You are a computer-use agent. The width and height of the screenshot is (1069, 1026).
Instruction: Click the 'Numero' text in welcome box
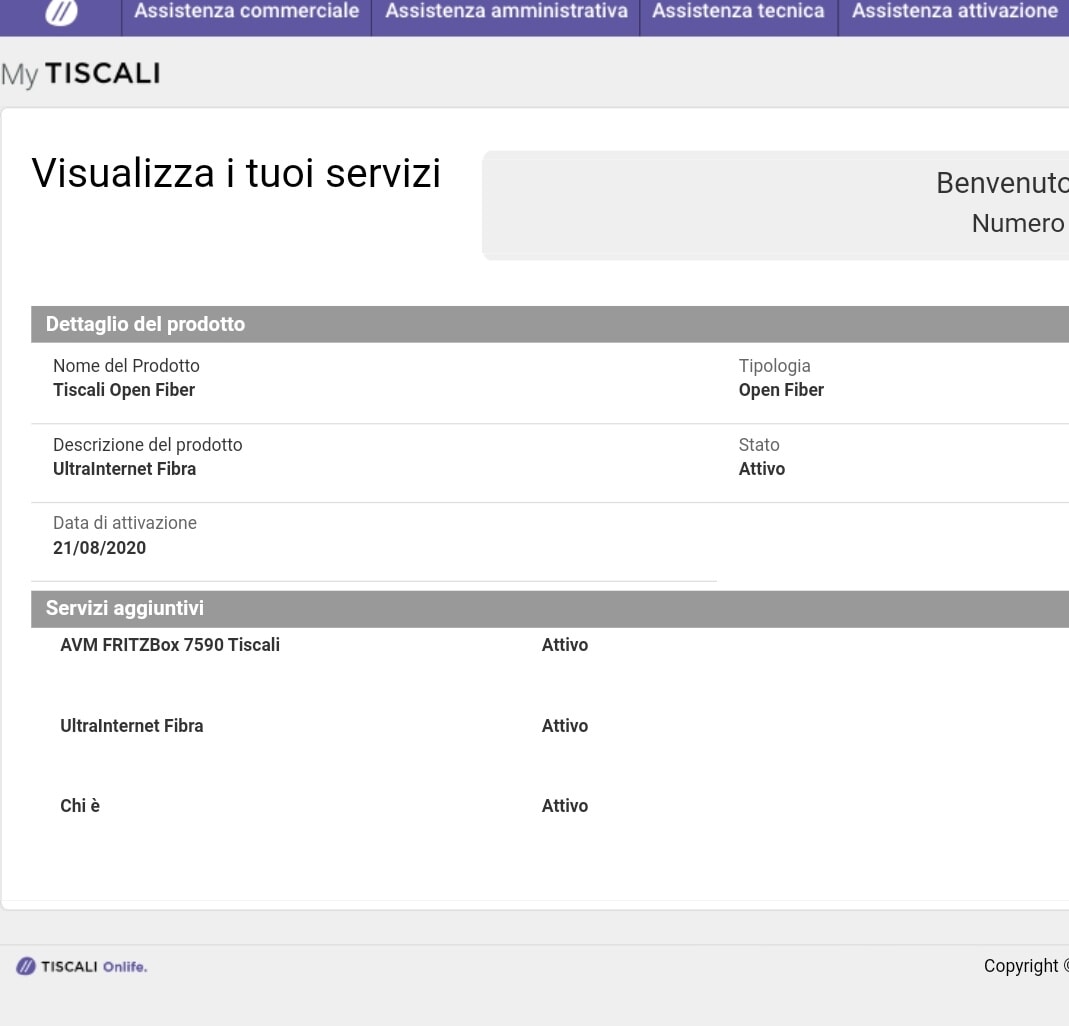pos(1018,223)
